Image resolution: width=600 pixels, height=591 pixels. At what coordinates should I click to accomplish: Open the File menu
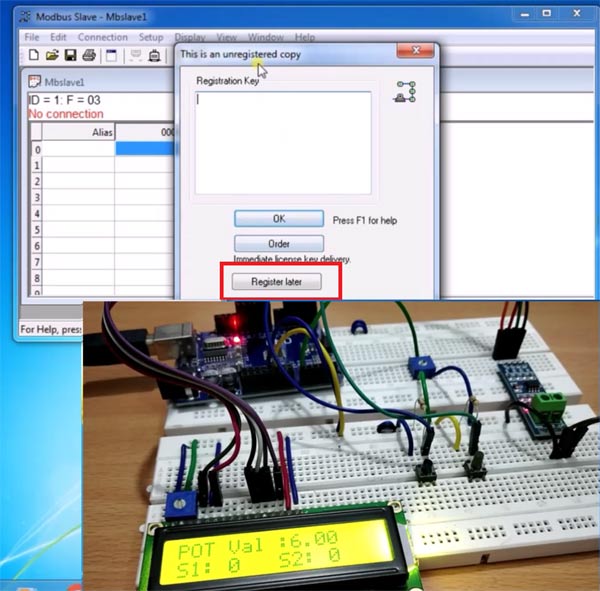[x=34, y=37]
